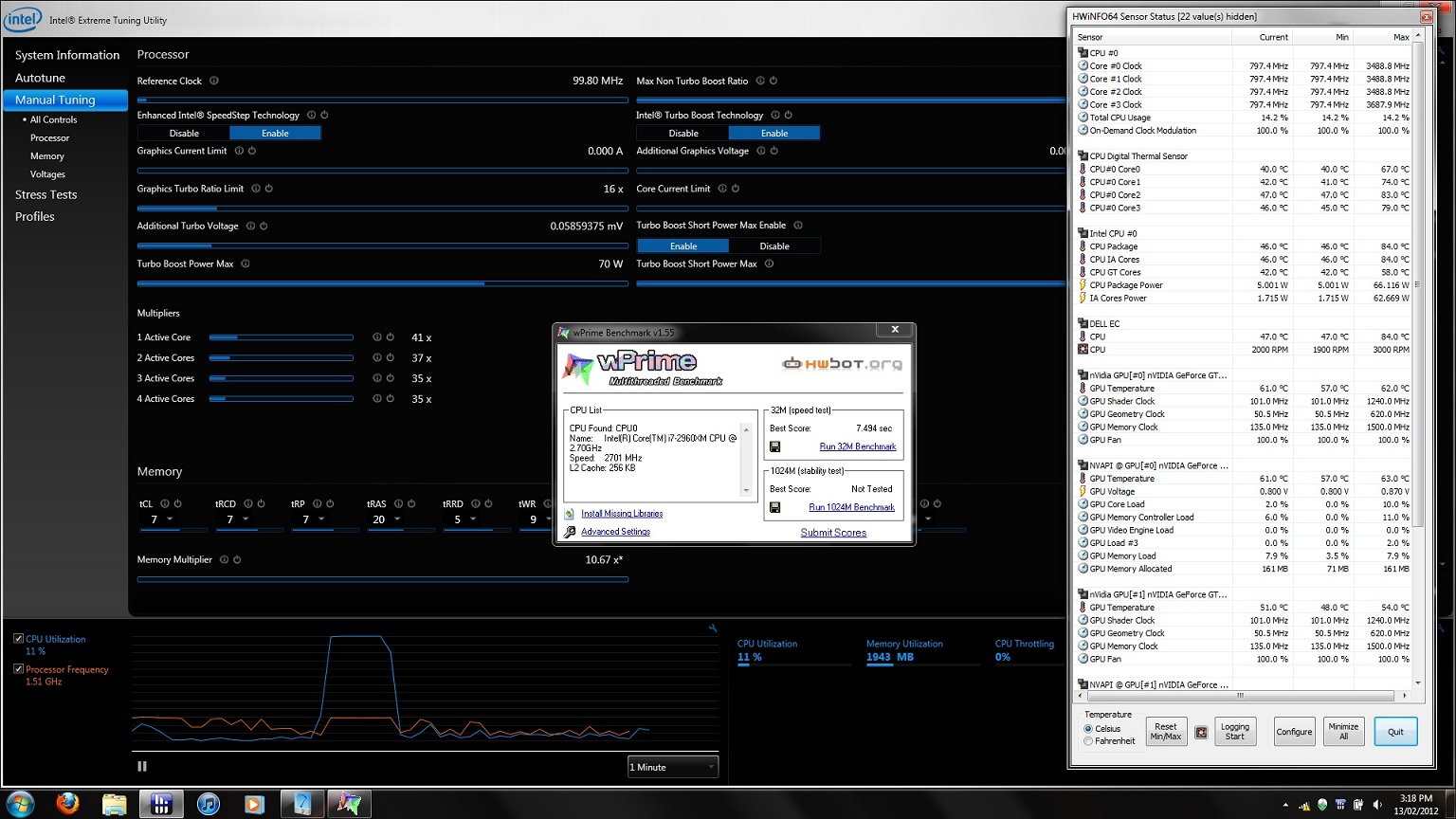Open Firefox from the taskbar

coord(67,804)
